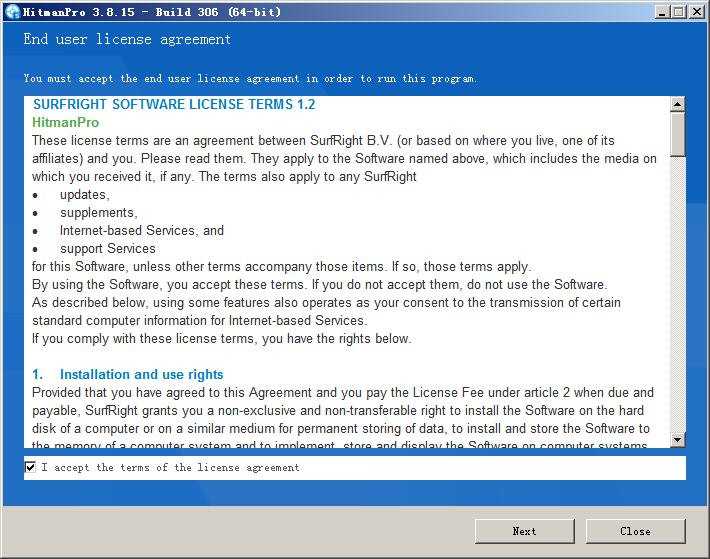Uncheck the accept license terms checkbox
This screenshot has width=710, height=559.
coord(30,467)
